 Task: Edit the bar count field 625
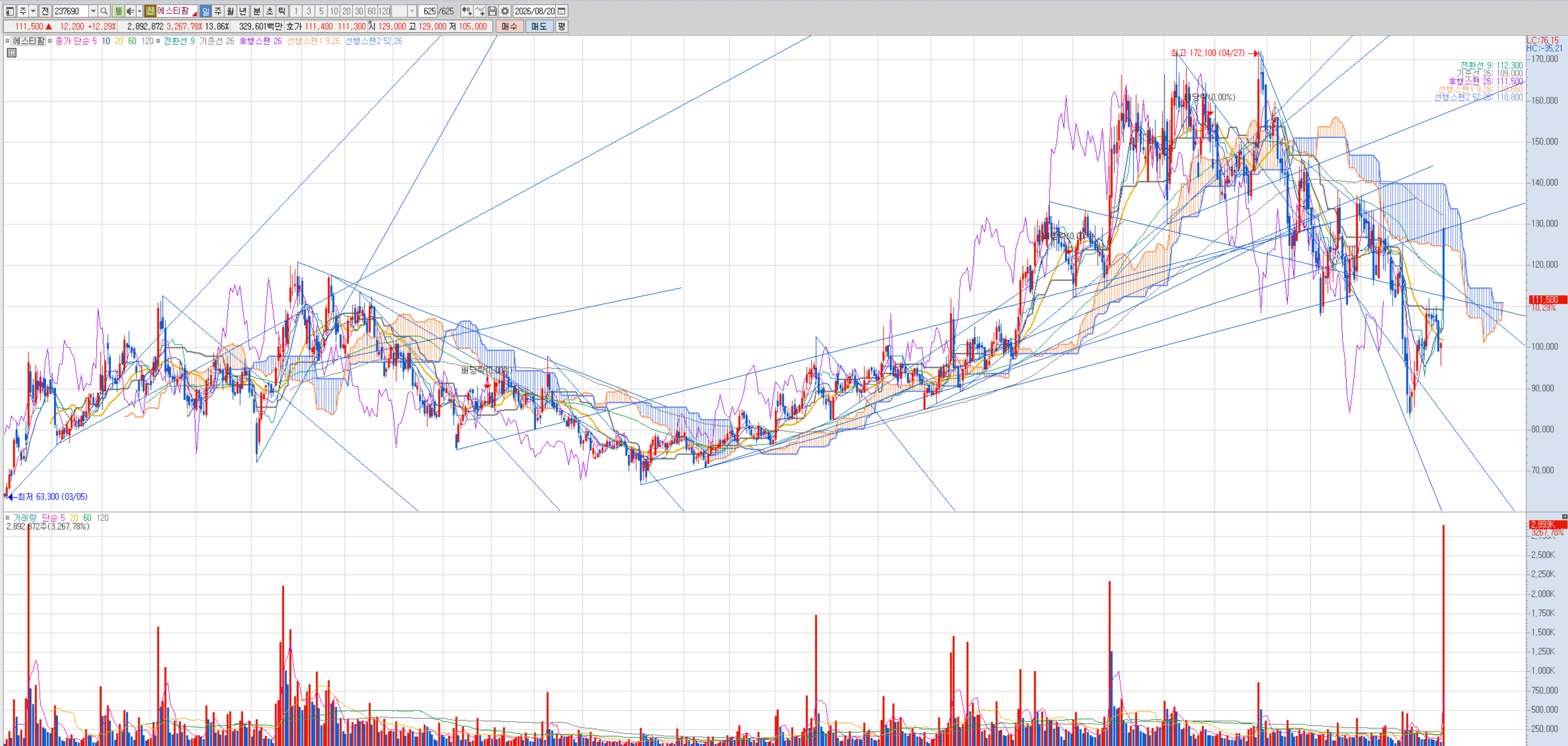[x=428, y=11]
